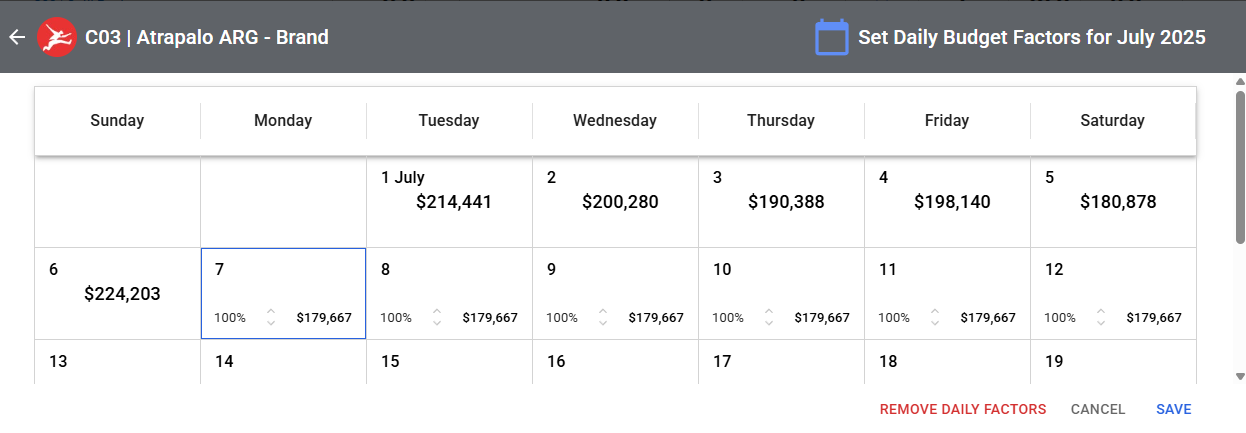
Task: Save the daily budget factors
Action: [1173, 409]
